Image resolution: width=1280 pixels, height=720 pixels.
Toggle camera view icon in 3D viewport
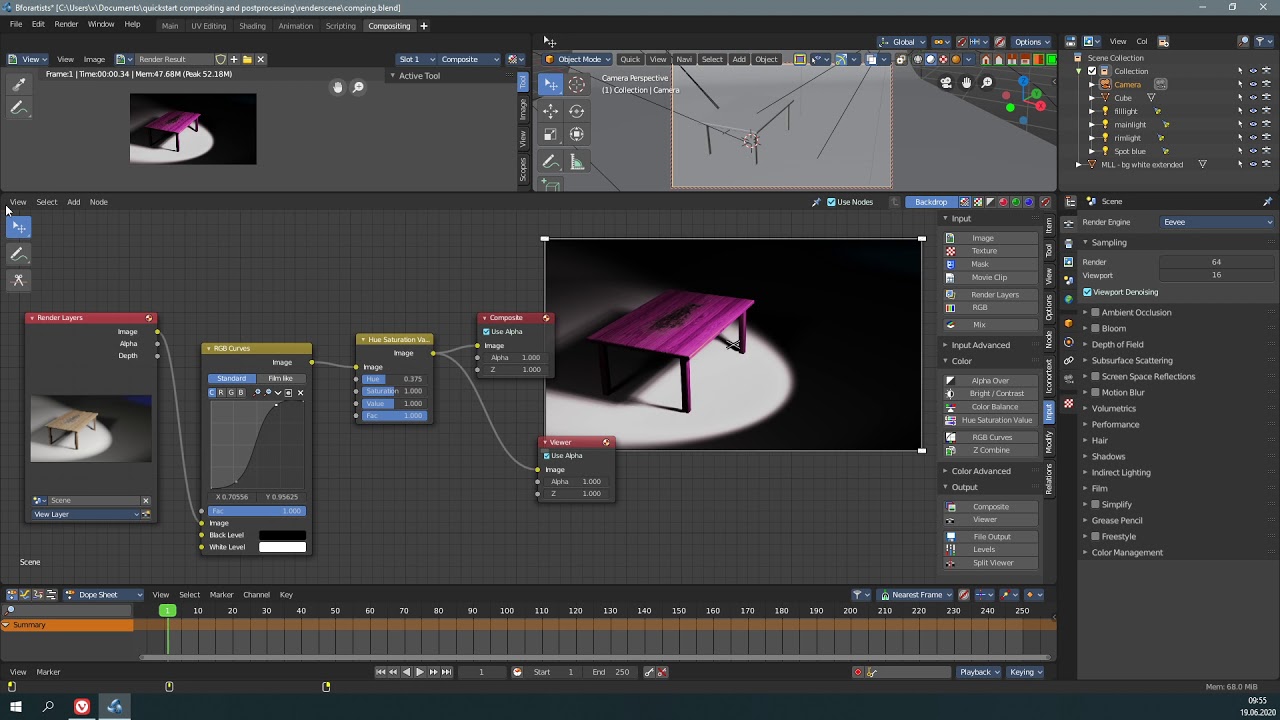point(946,83)
